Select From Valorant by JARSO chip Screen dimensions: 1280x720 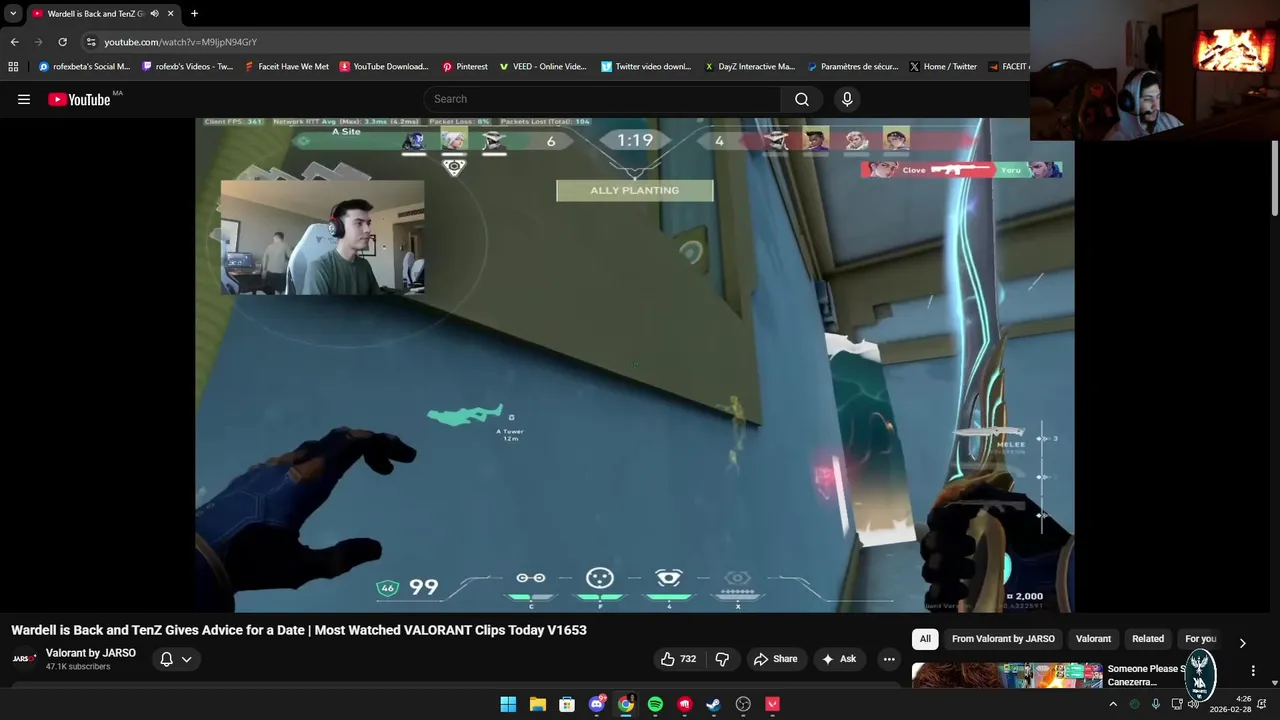(1003, 639)
